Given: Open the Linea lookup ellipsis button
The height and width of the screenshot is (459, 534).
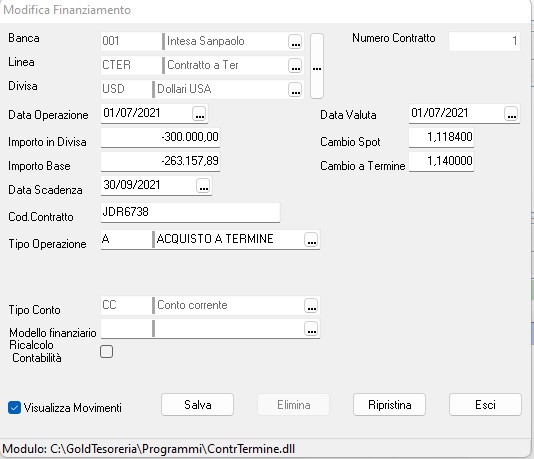Looking at the screenshot, I should 295,65.
